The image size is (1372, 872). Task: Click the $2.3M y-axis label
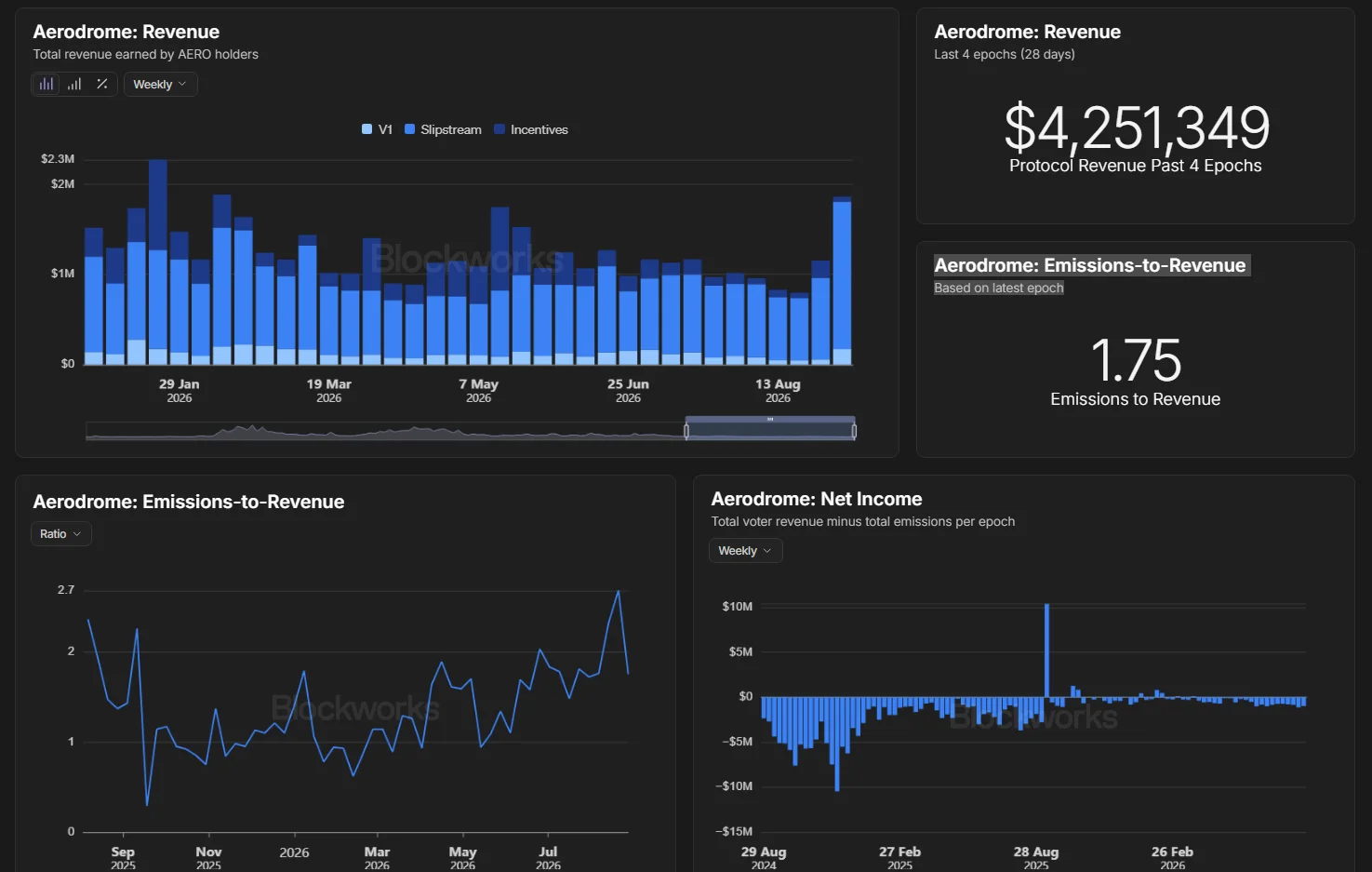point(58,158)
